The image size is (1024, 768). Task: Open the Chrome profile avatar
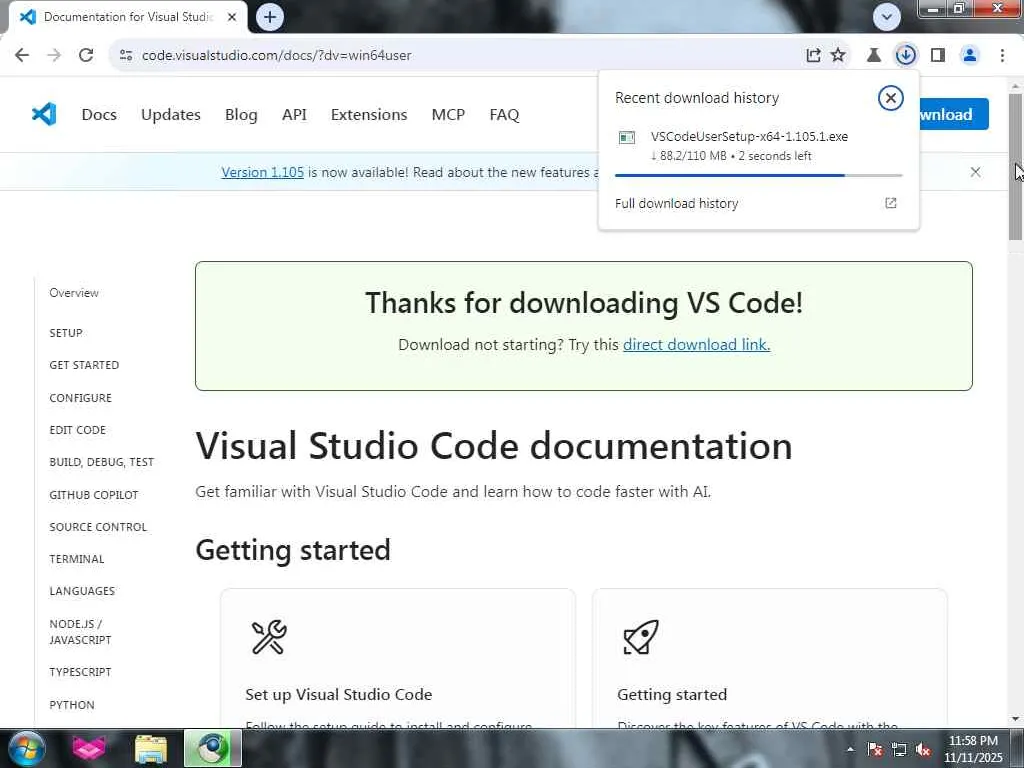pos(970,56)
